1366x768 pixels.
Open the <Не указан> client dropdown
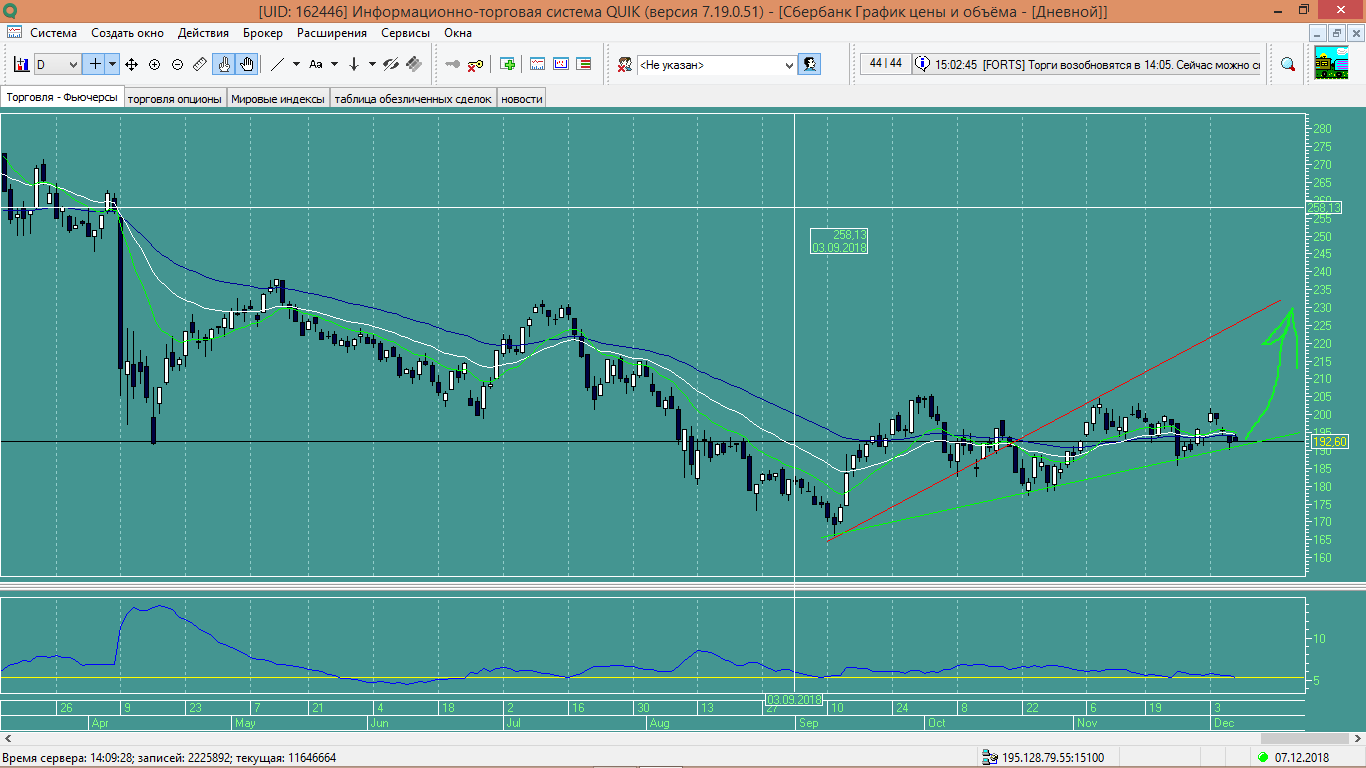point(716,64)
